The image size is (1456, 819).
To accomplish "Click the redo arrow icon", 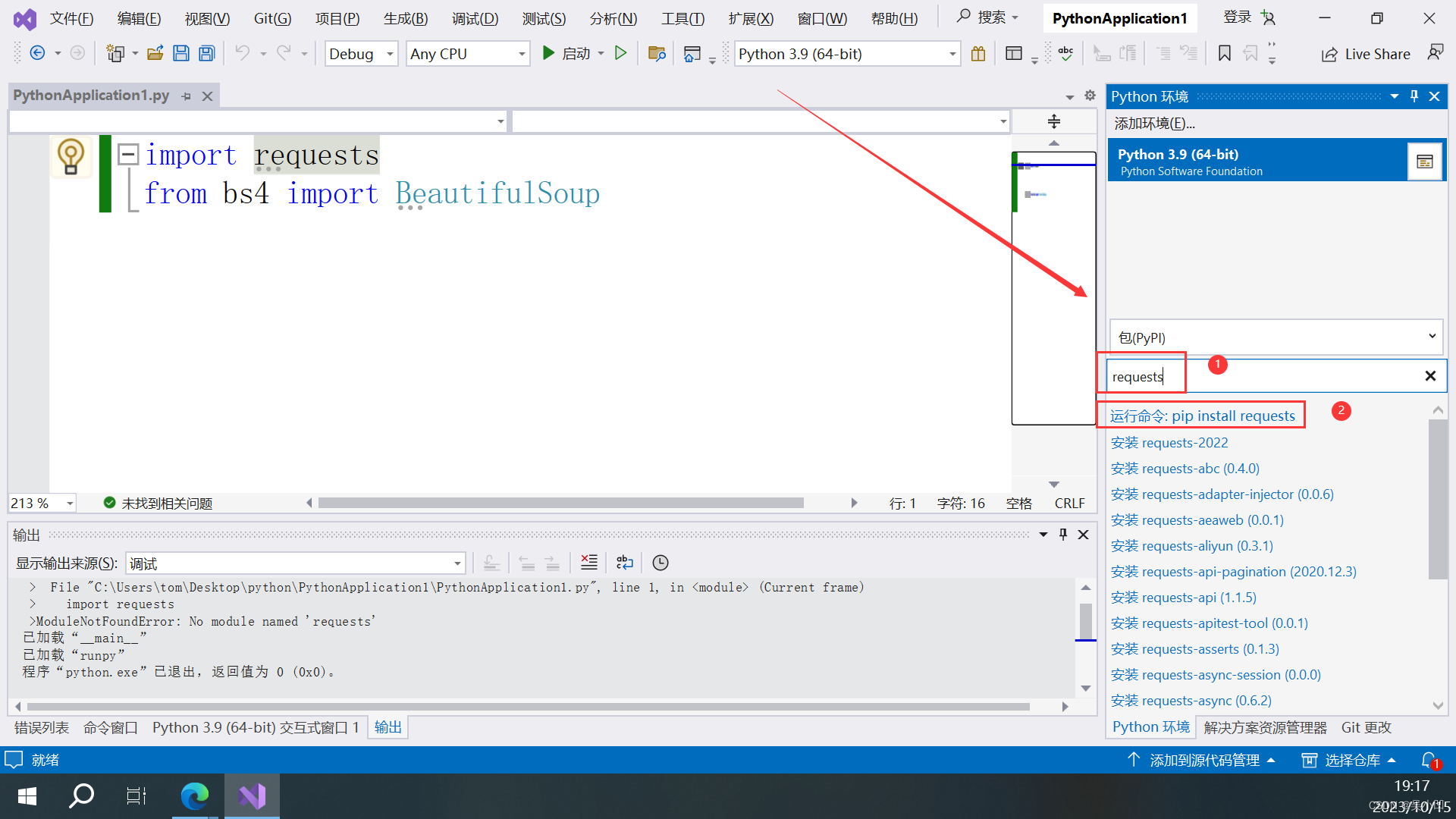I will point(284,53).
